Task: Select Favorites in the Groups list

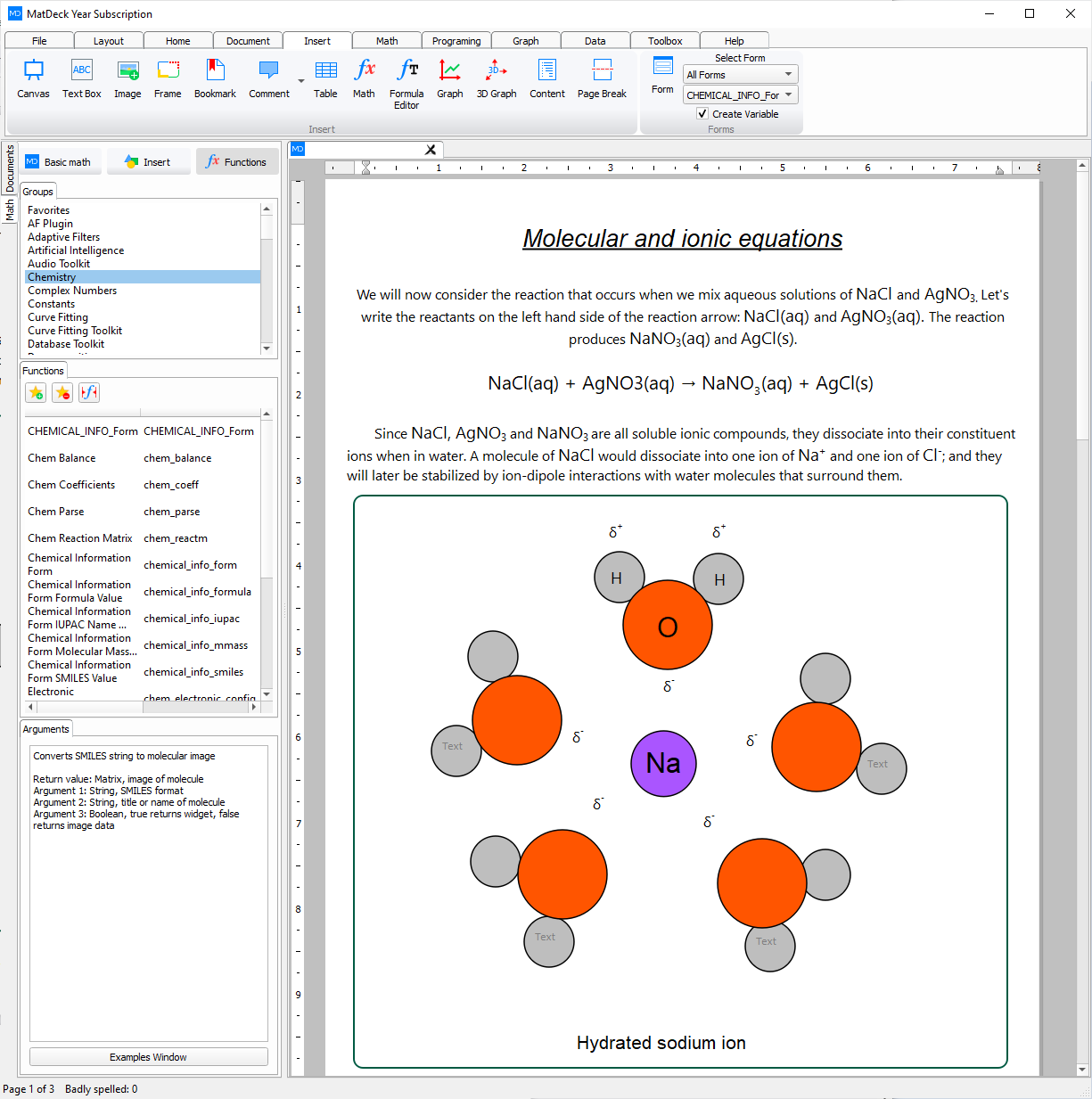Action: click(x=143, y=210)
